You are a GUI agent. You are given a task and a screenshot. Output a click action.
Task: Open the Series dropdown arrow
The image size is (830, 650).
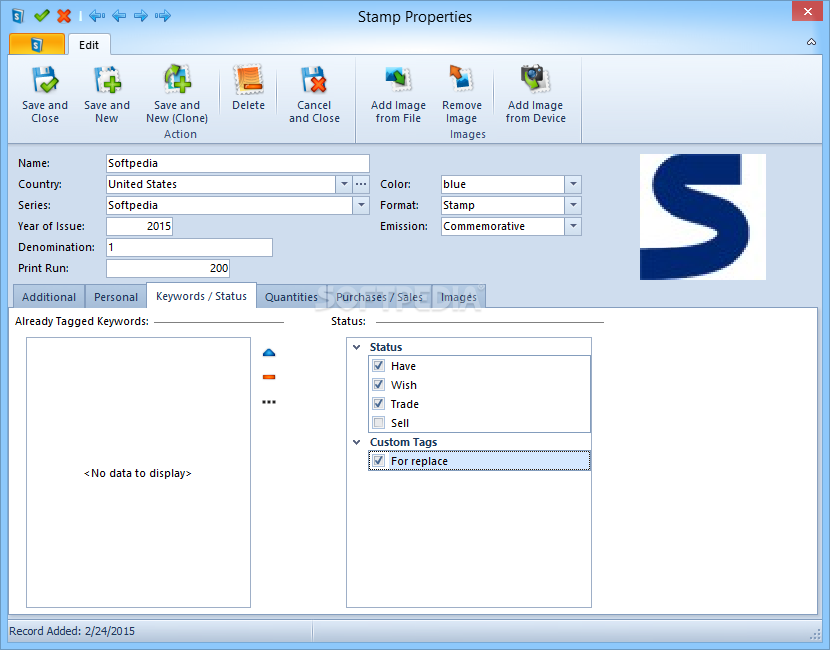click(x=361, y=205)
